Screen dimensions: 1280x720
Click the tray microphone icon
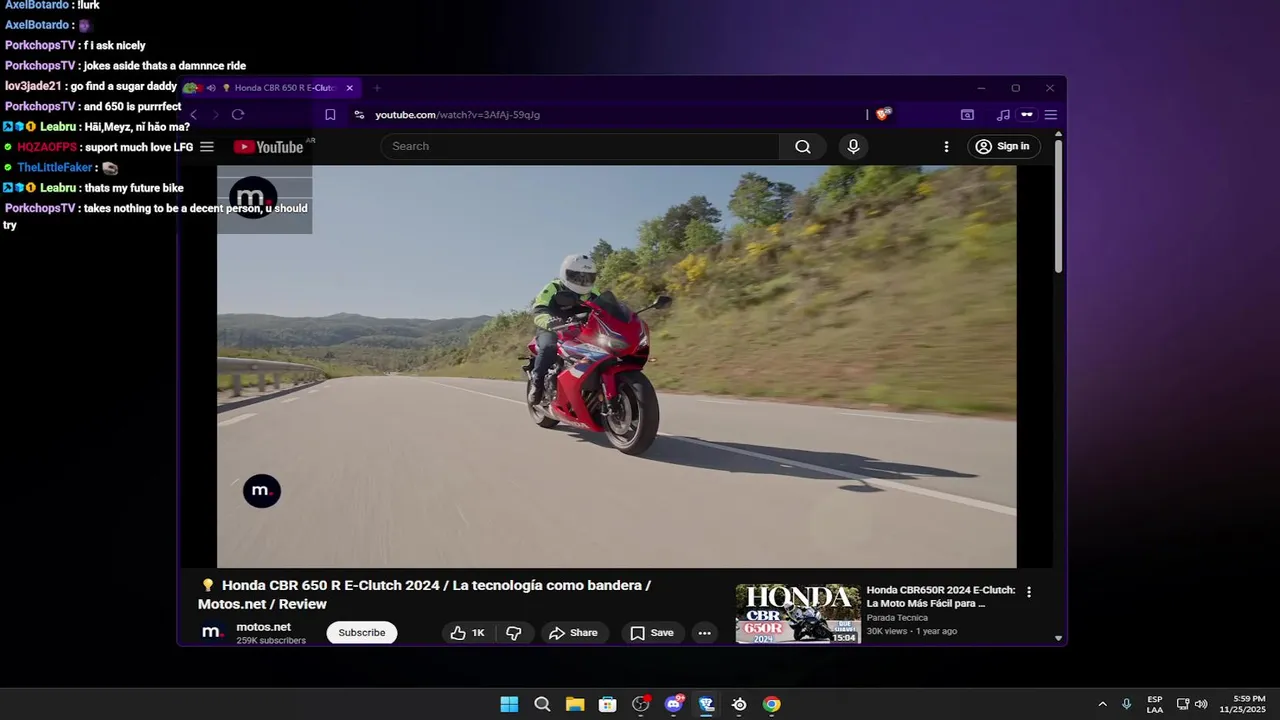pyautogui.click(x=1127, y=704)
